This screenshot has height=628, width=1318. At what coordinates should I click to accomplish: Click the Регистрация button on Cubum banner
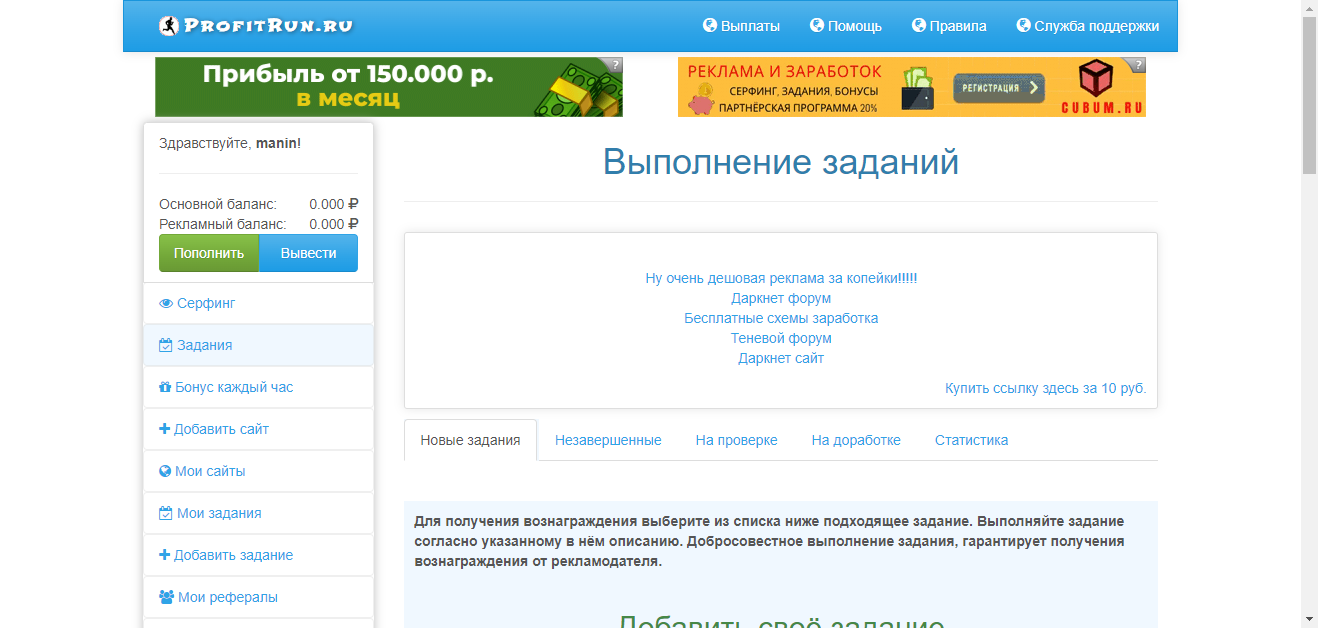[998, 88]
